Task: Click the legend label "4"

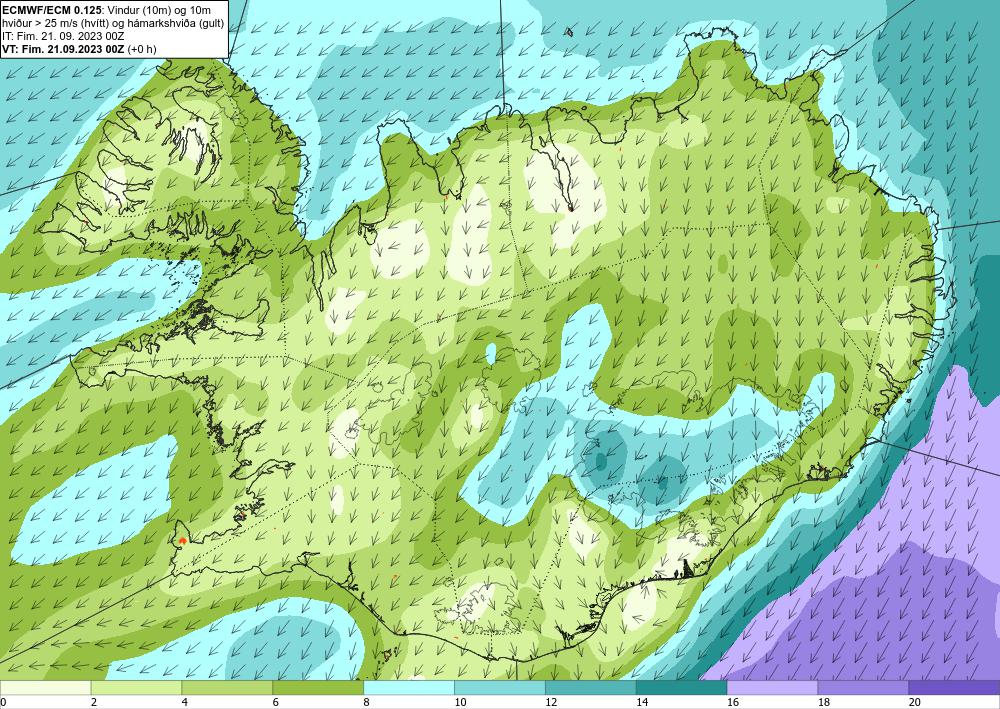Action: click(185, 702)
